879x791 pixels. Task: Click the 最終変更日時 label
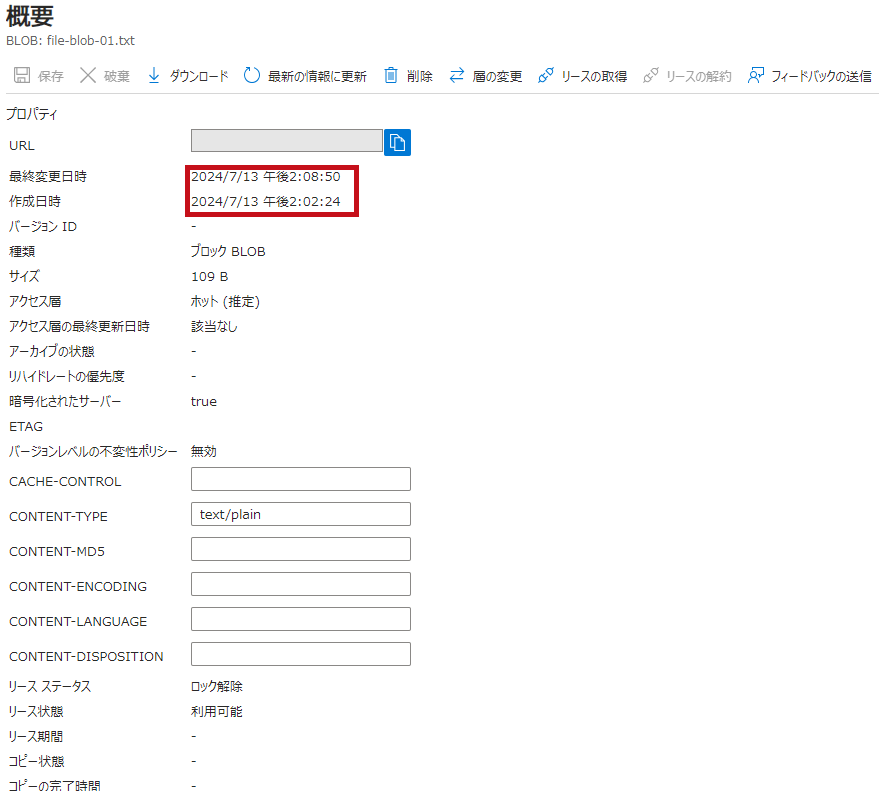pos(48,177)
